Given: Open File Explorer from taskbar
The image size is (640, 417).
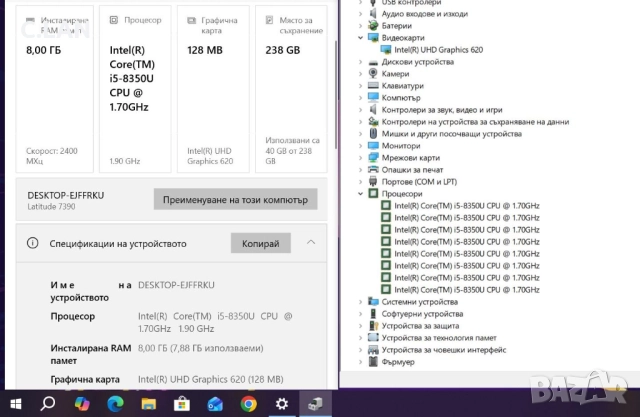Looking at the screenshot, I should (149, 404).
